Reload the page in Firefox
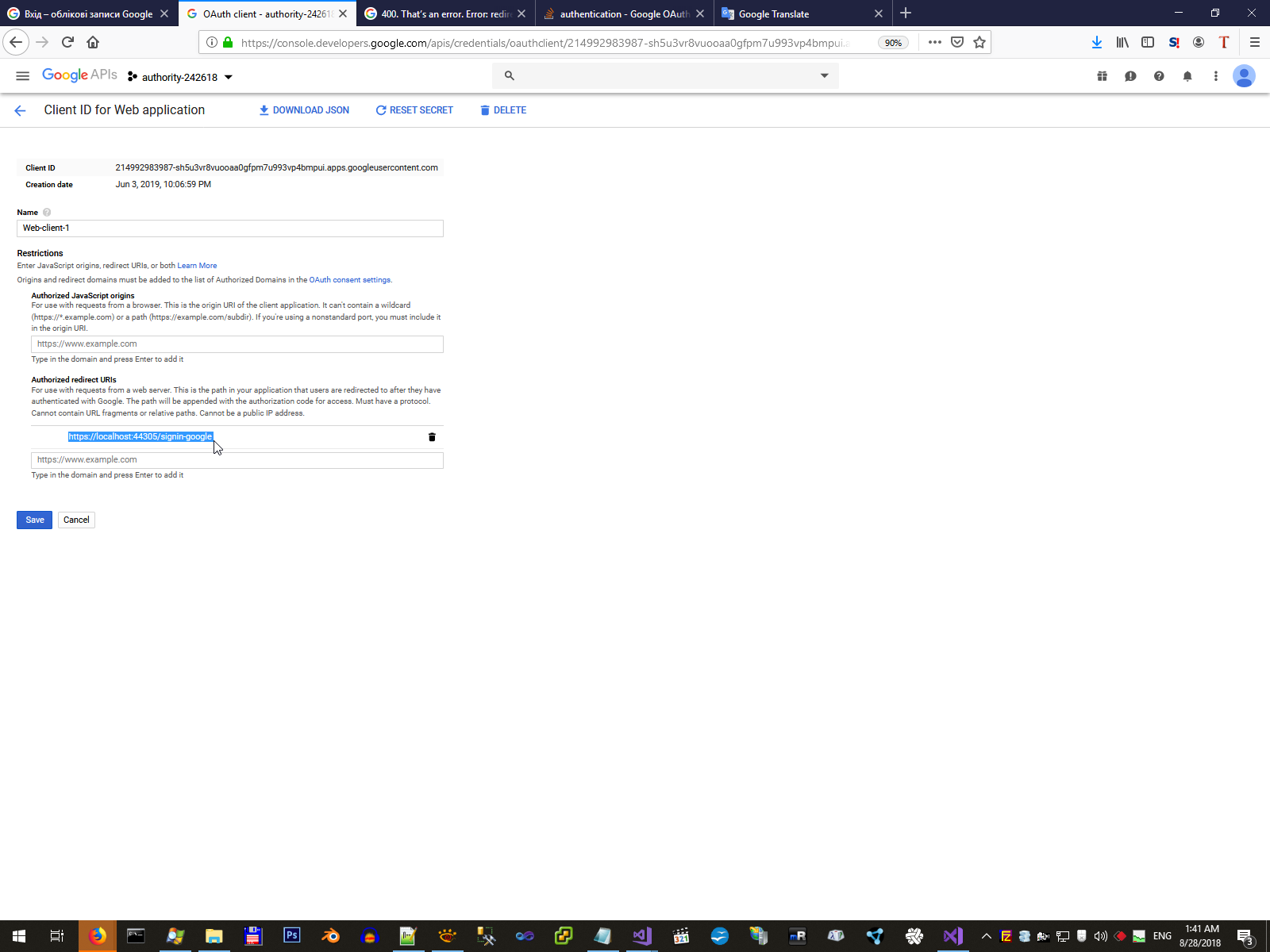Screen dimensions: 1270x952 [67, 42]
